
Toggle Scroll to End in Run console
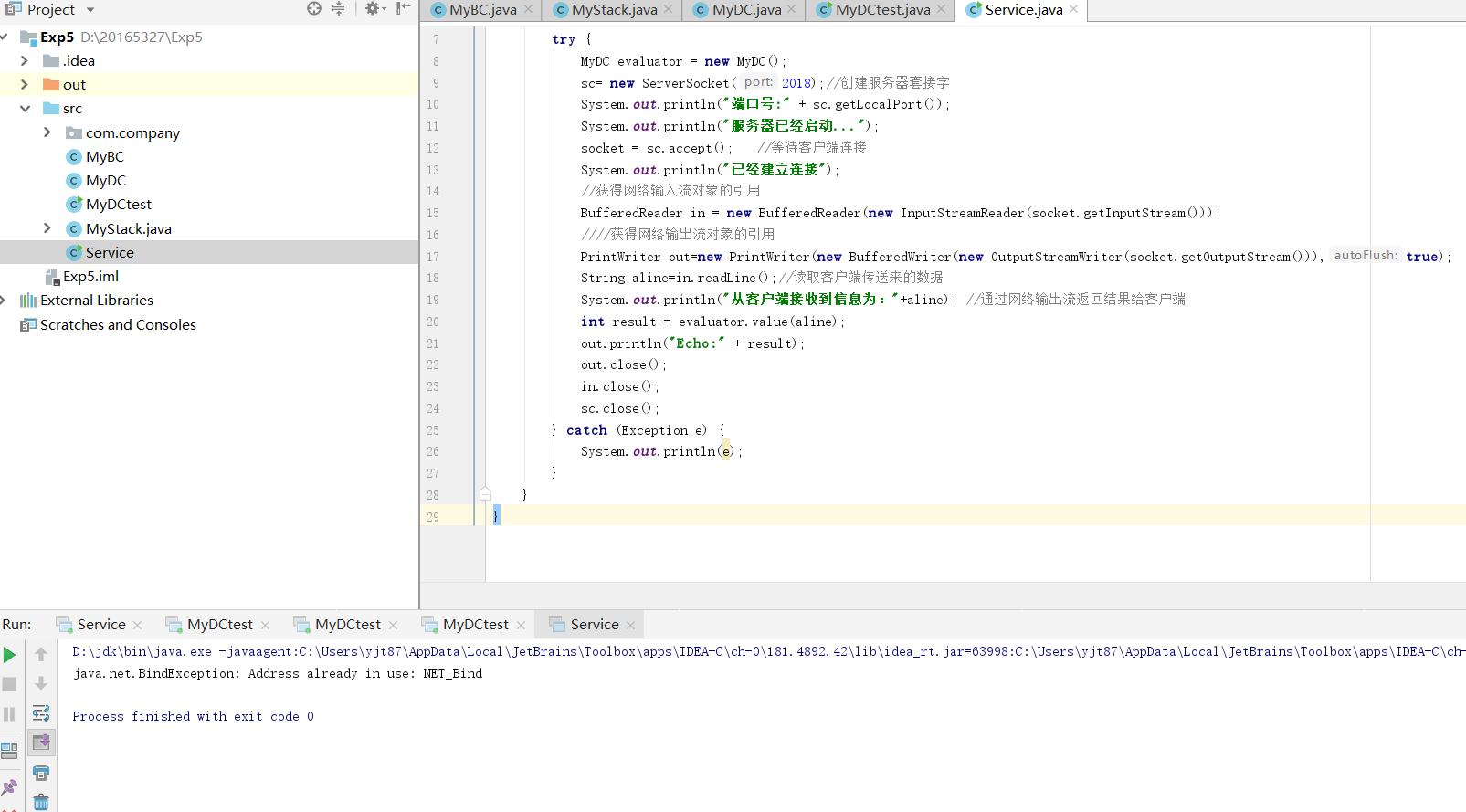41,743
